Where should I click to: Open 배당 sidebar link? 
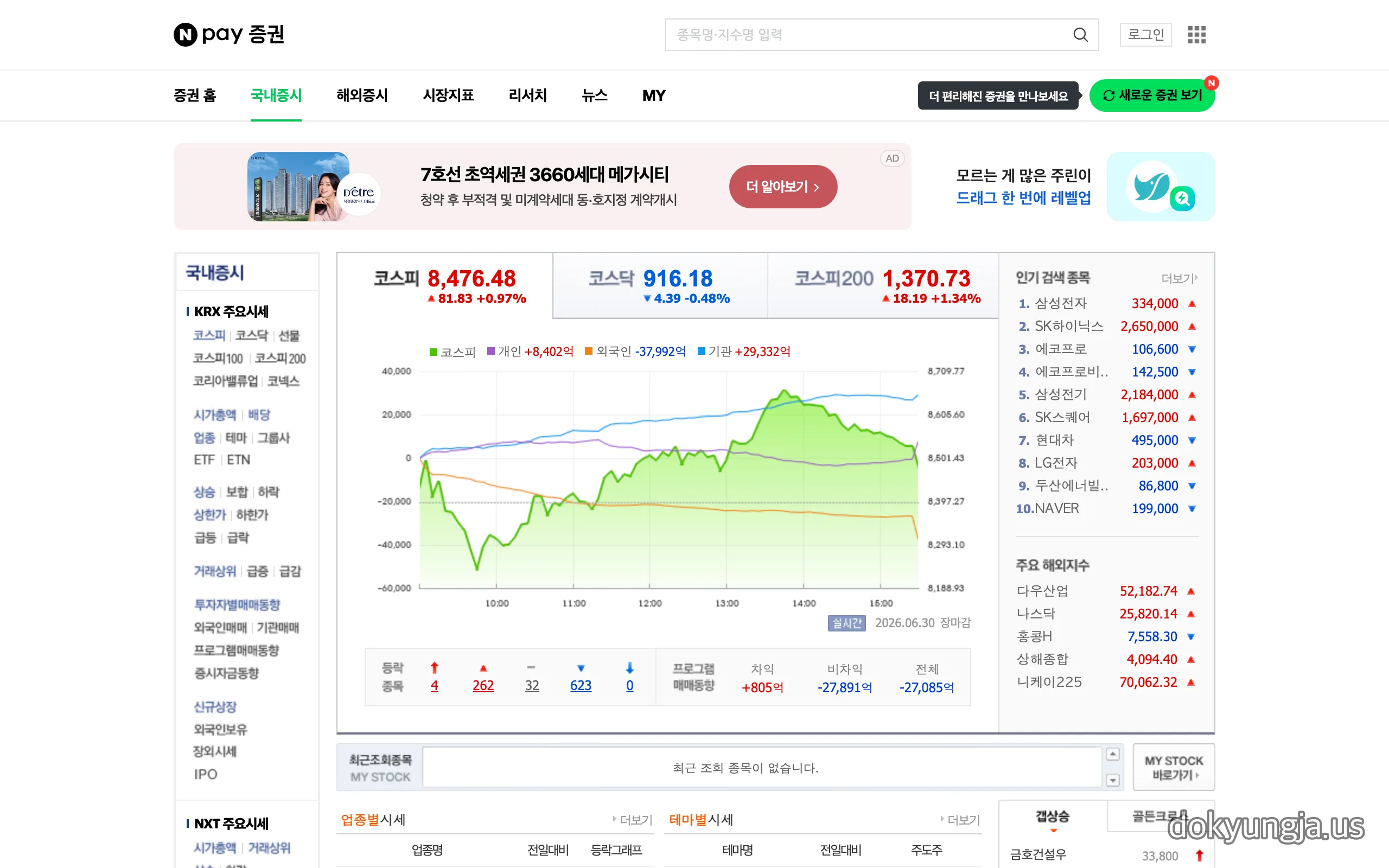click(259, 415)
